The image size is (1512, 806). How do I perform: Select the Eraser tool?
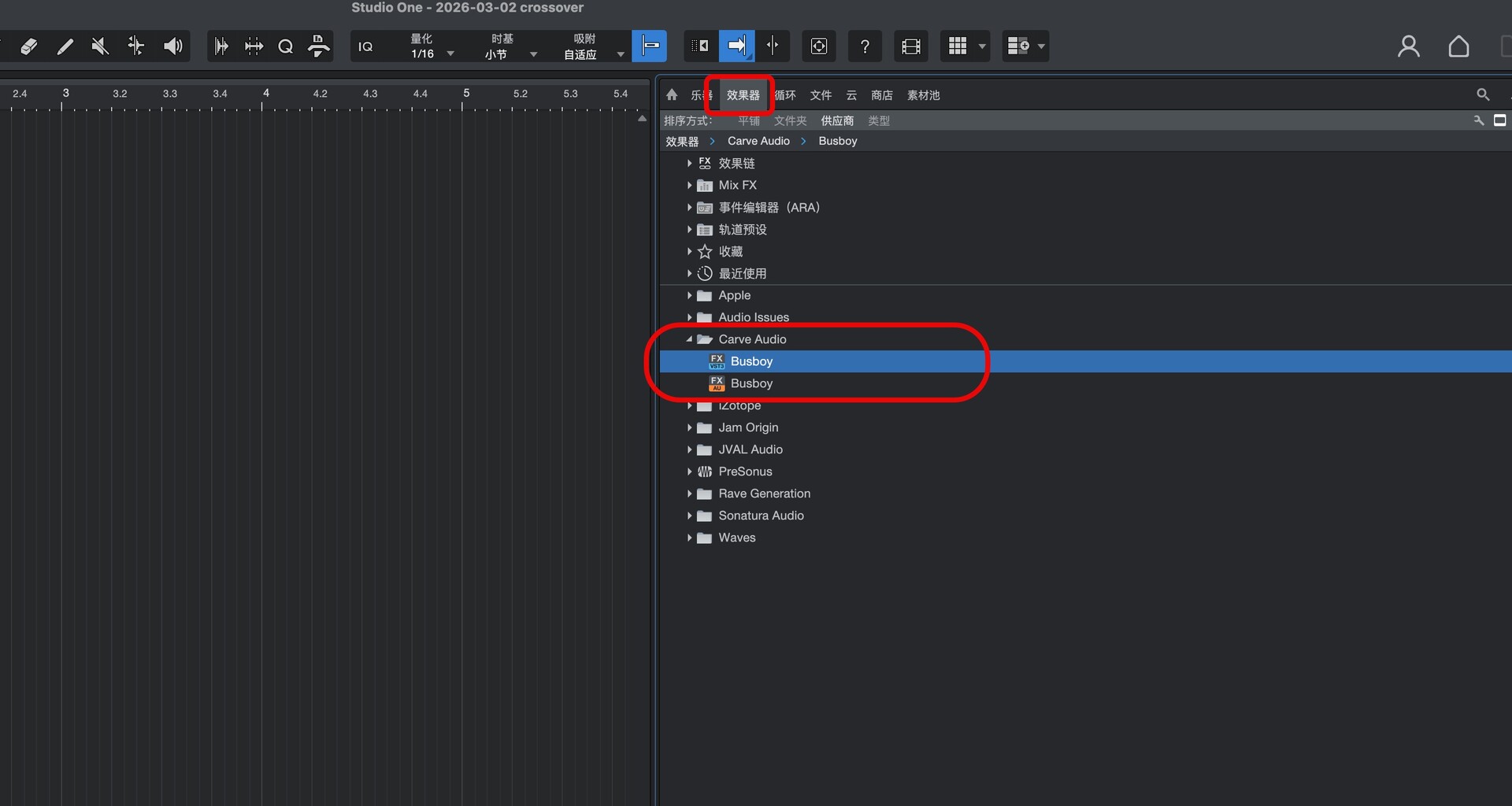[28, 46]
